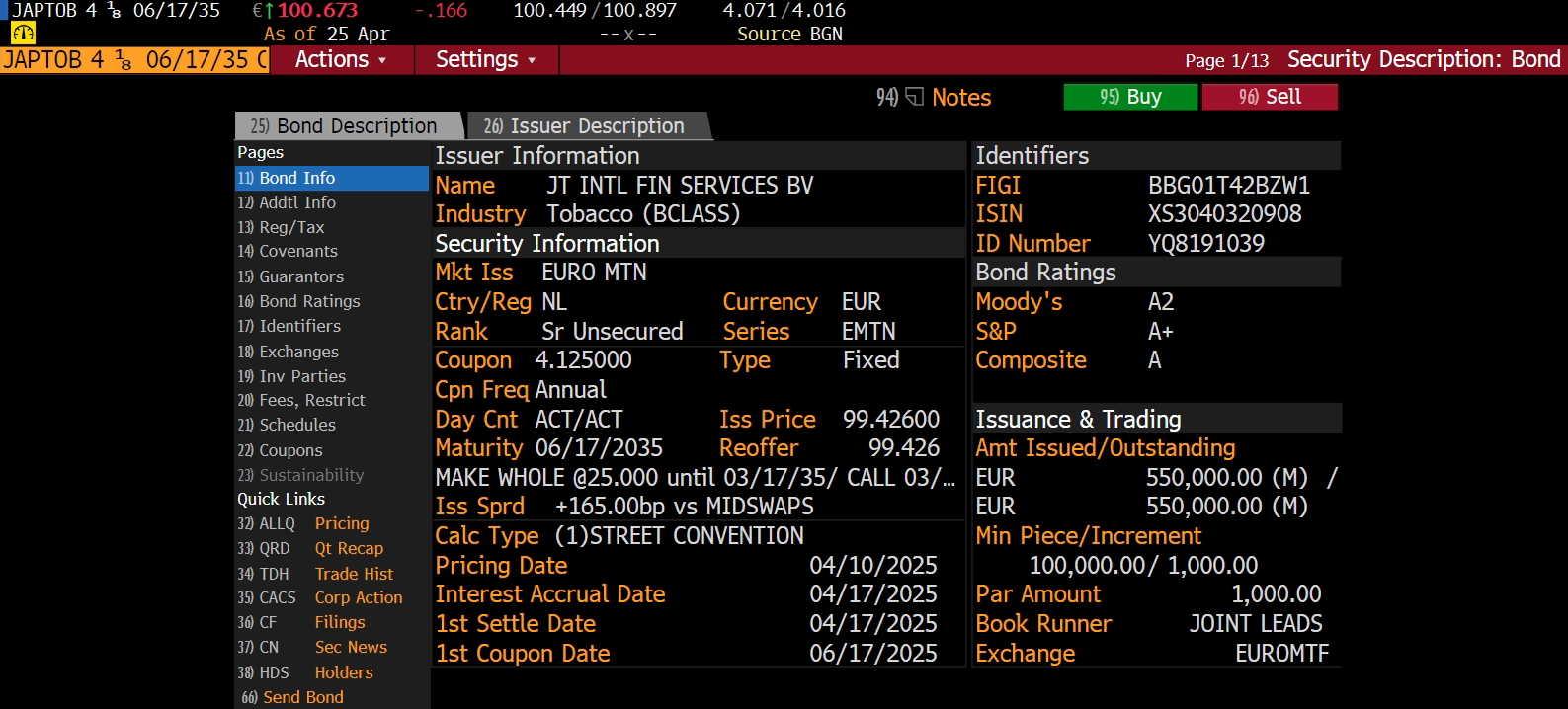Click the red Sell button
The width and height of the screenshot is (1568, 709).
pos(1270,97)
